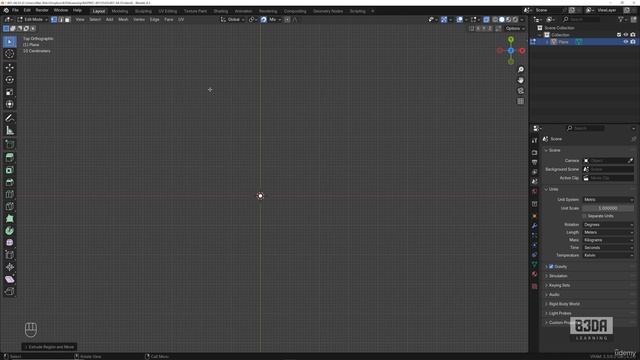Open the Length Meters dropdown
Screen dimensions: 640x360
click(608, 232)
